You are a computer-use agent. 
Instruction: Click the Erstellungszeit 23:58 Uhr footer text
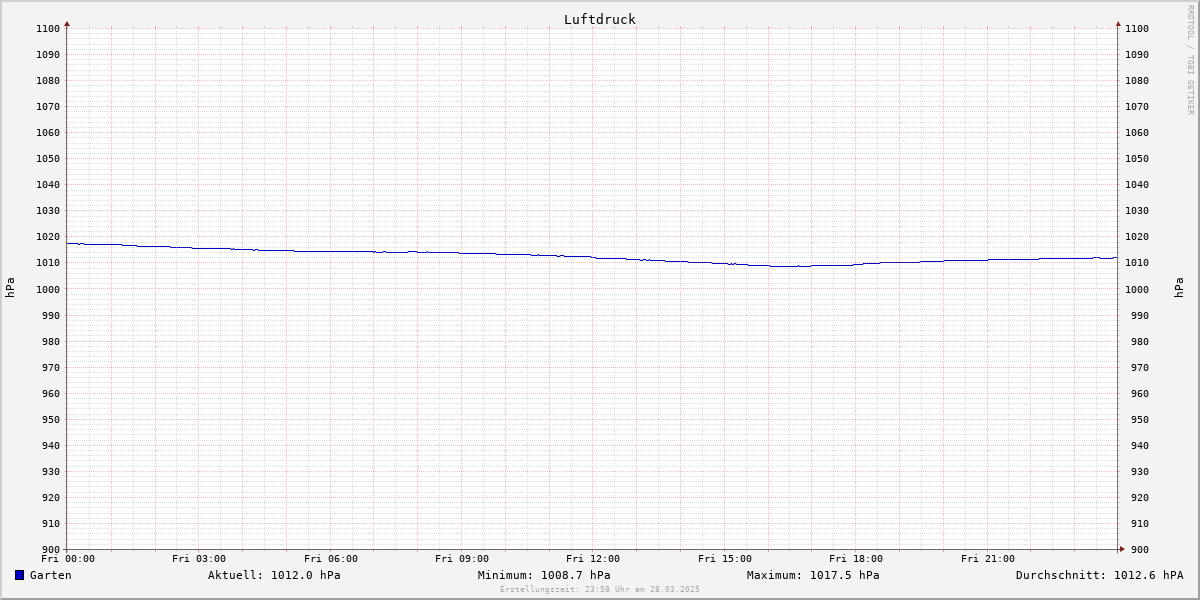coord(600,589)
